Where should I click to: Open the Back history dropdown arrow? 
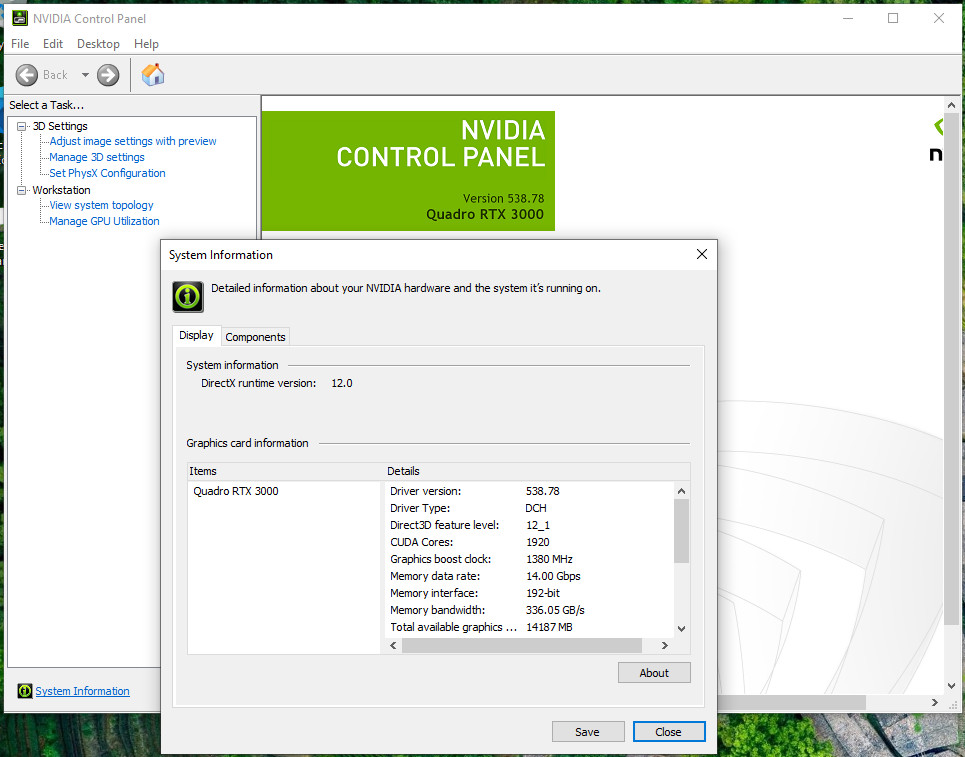[85, 75]
